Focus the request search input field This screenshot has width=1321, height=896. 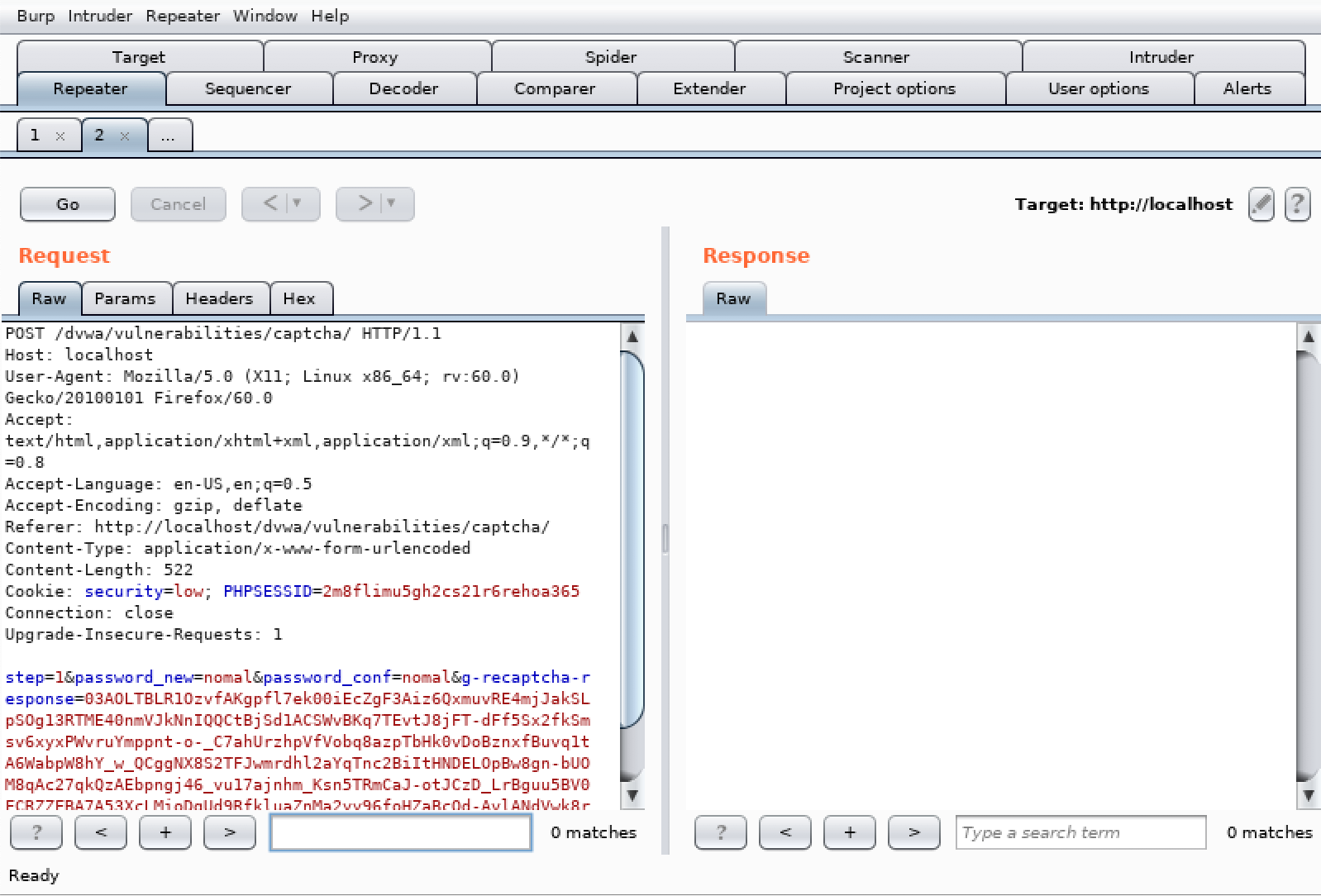tap(401, 832)
